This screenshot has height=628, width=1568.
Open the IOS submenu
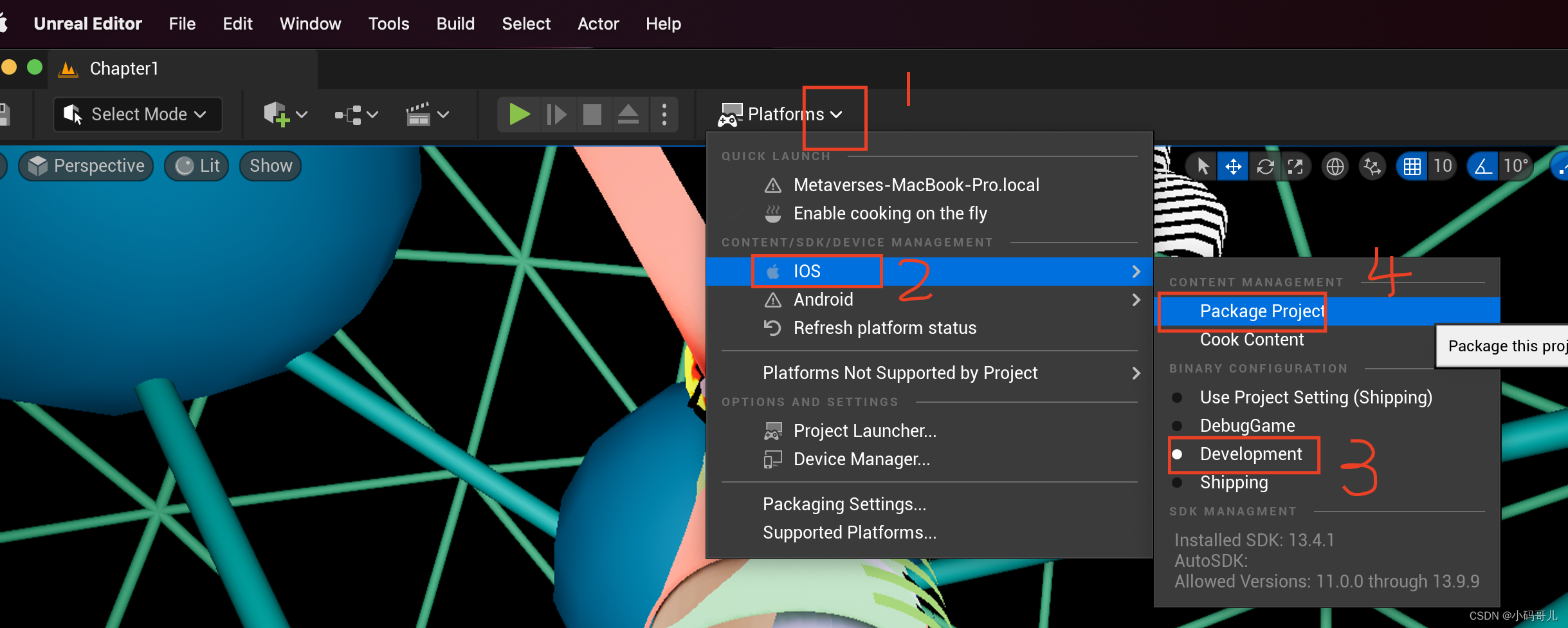pyautogui.click(x=929, y=272)
